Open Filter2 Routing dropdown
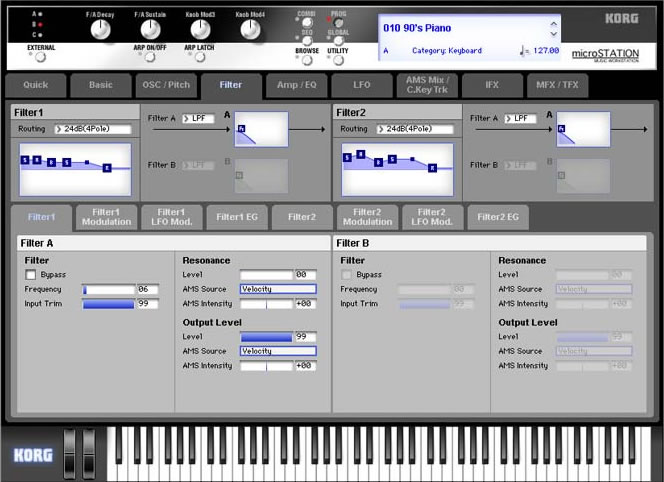 click(x=415, y=129)
